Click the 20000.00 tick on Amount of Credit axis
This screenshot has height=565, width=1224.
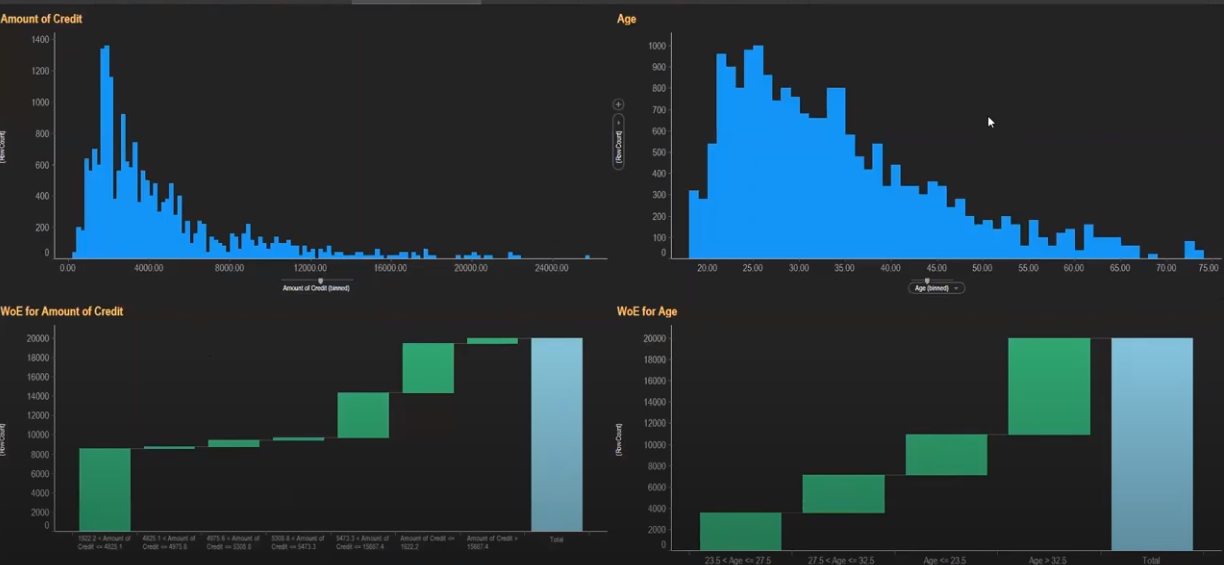tap(470, 268)
